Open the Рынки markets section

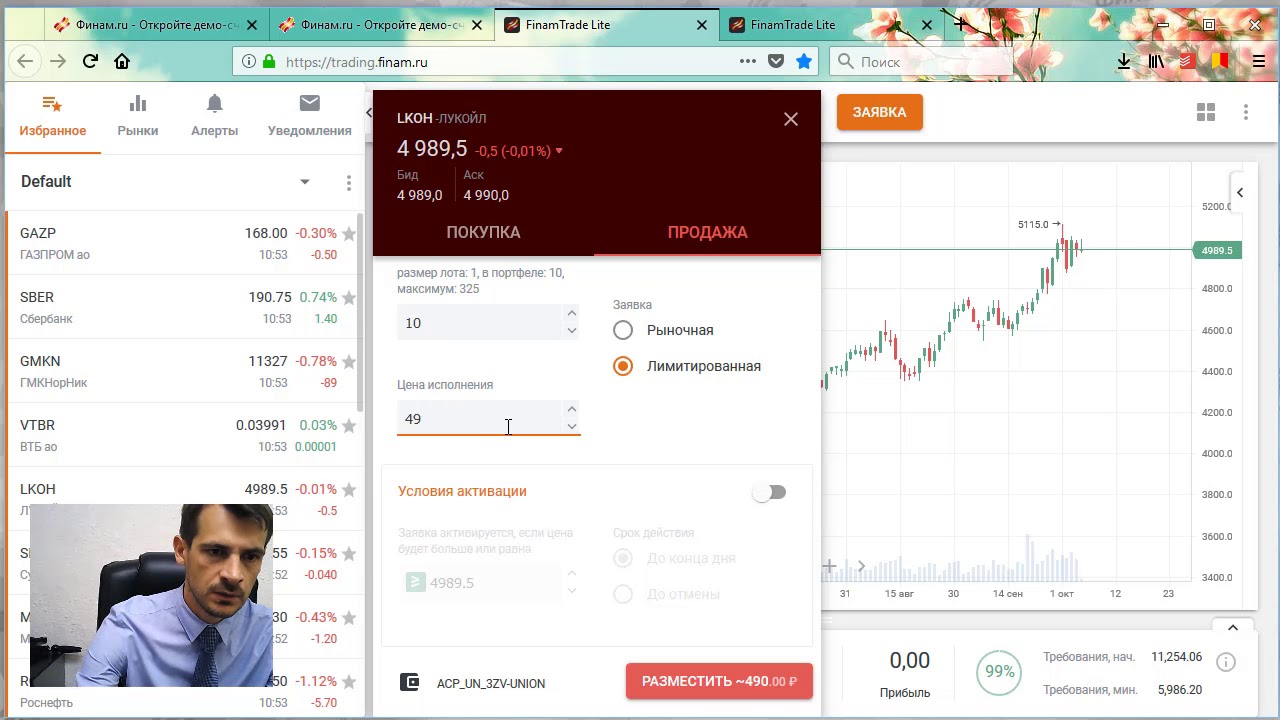(138, 116)
